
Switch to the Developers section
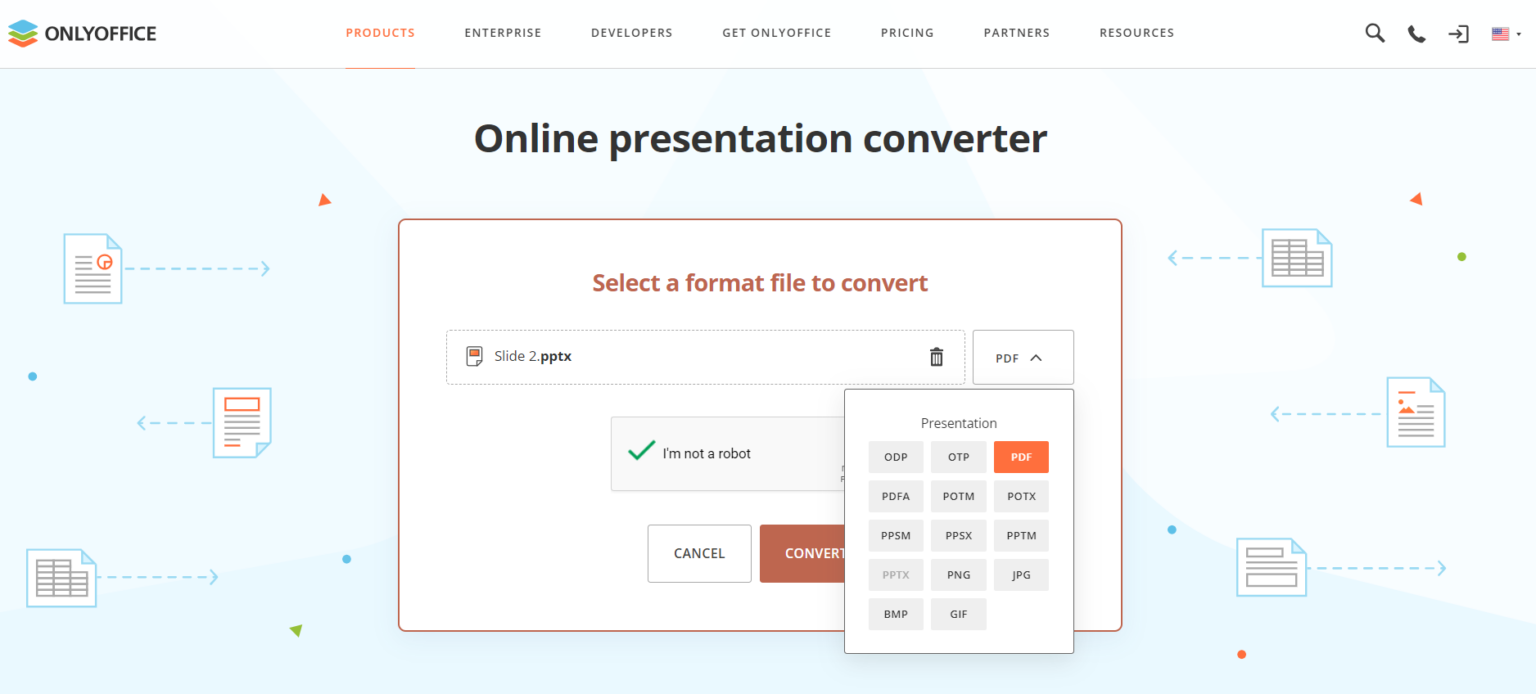[631, 32]
